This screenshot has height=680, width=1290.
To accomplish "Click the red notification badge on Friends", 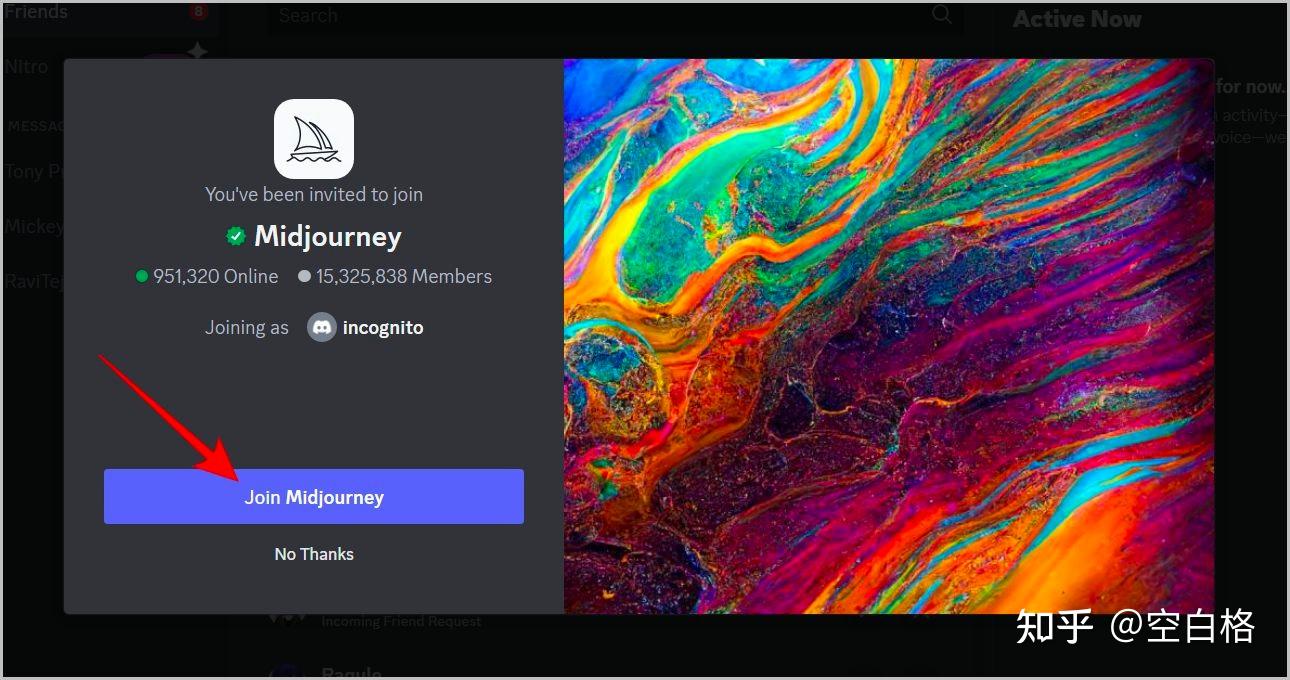I will [198, 11].
